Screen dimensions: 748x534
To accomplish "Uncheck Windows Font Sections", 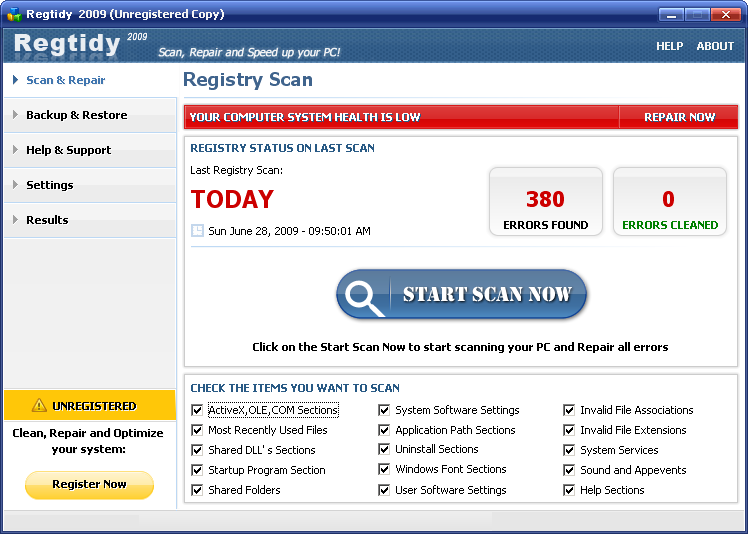I will pyautogui.click(x=384, y=469).
